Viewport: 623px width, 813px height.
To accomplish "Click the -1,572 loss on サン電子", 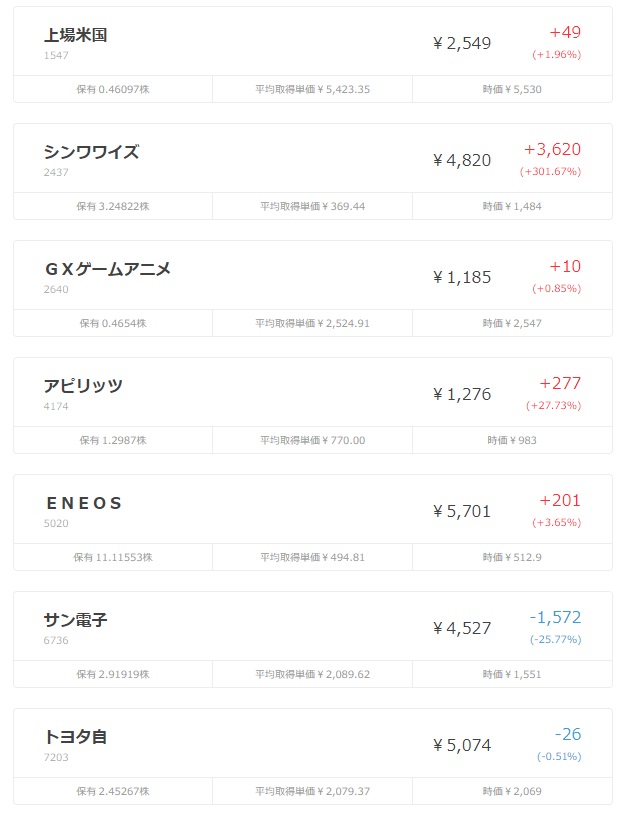I will pos(555,617).
